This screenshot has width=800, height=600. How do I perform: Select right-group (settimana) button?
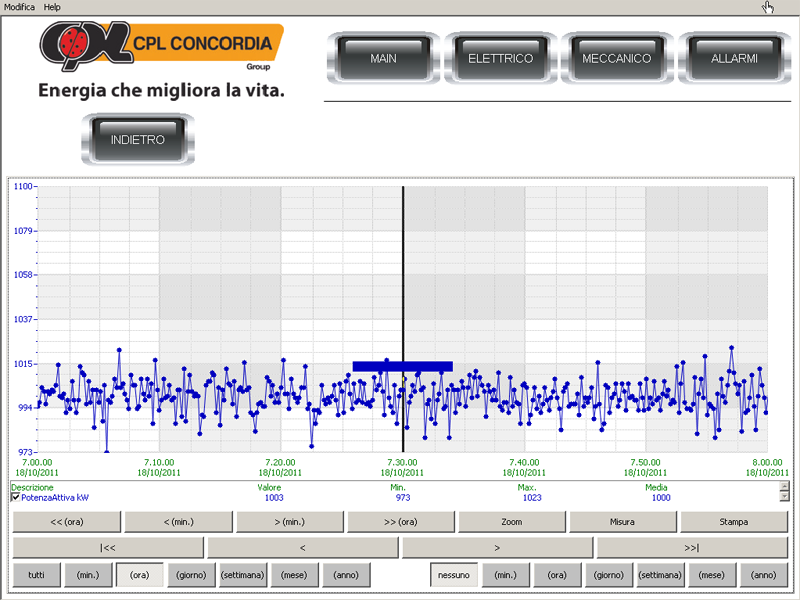(660, 575)
